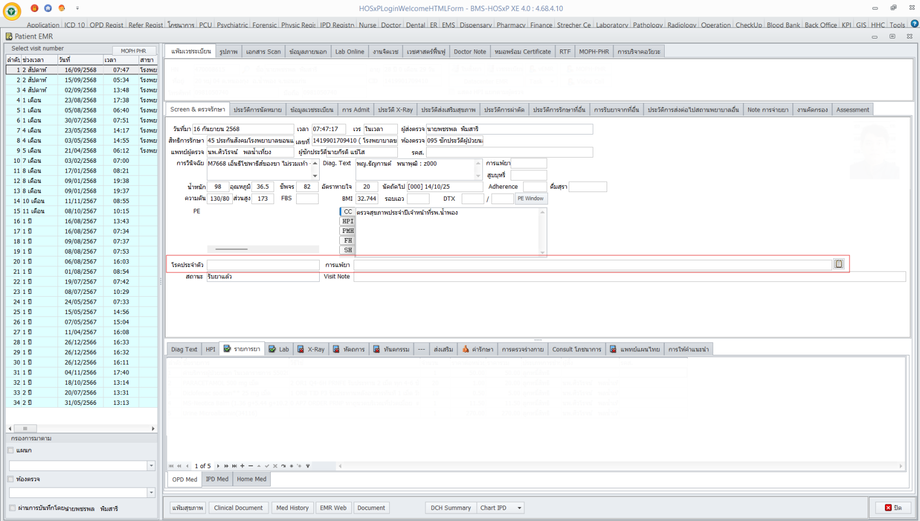This screenshot has width=920, height=521.
Task: Click the Med History button
Action: (x=292, y=508)
